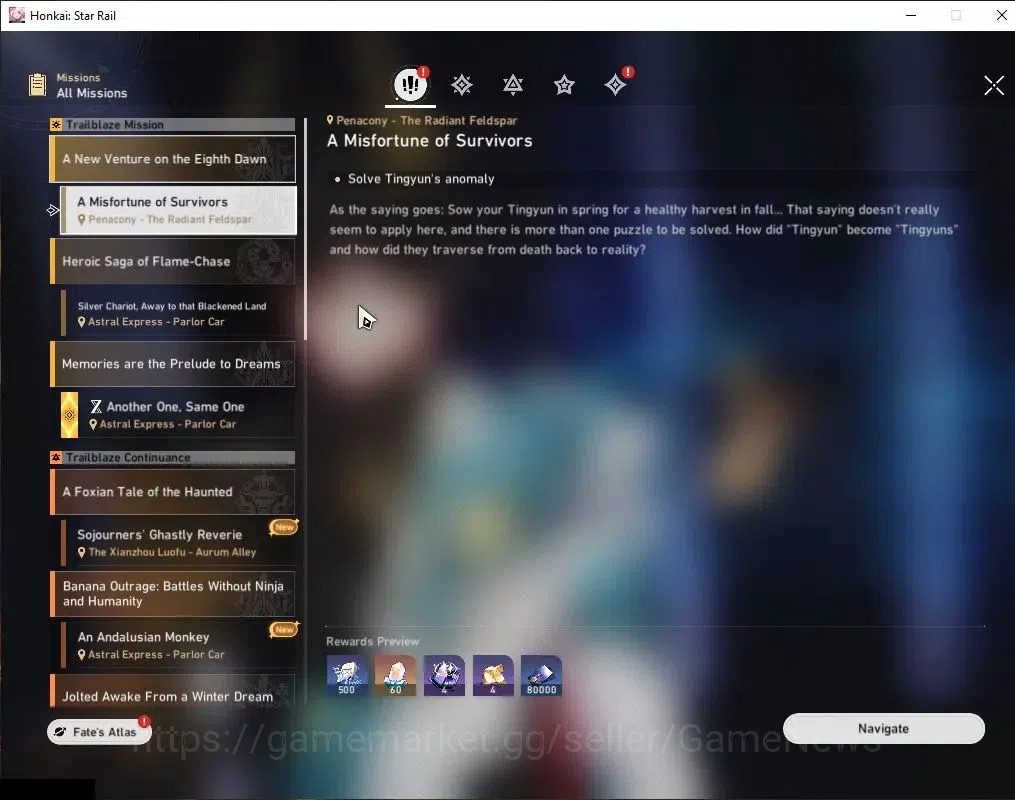1015x800 pixels.
Task: Open the four-point star tab with alert
Action: (616, 84)
